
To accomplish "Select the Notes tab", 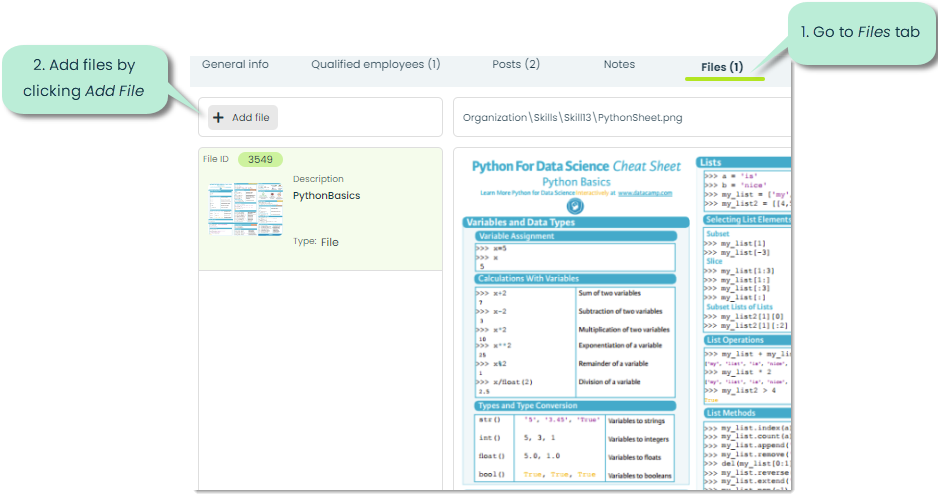I will (x=619, y=64).
